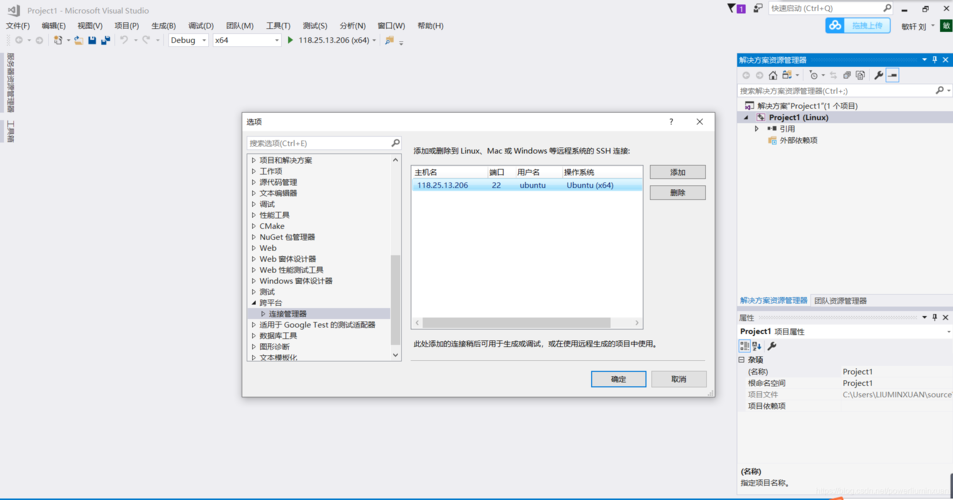
Task: Select NuGet 包管理器 in options tree
Action: [x=287, y=237]
